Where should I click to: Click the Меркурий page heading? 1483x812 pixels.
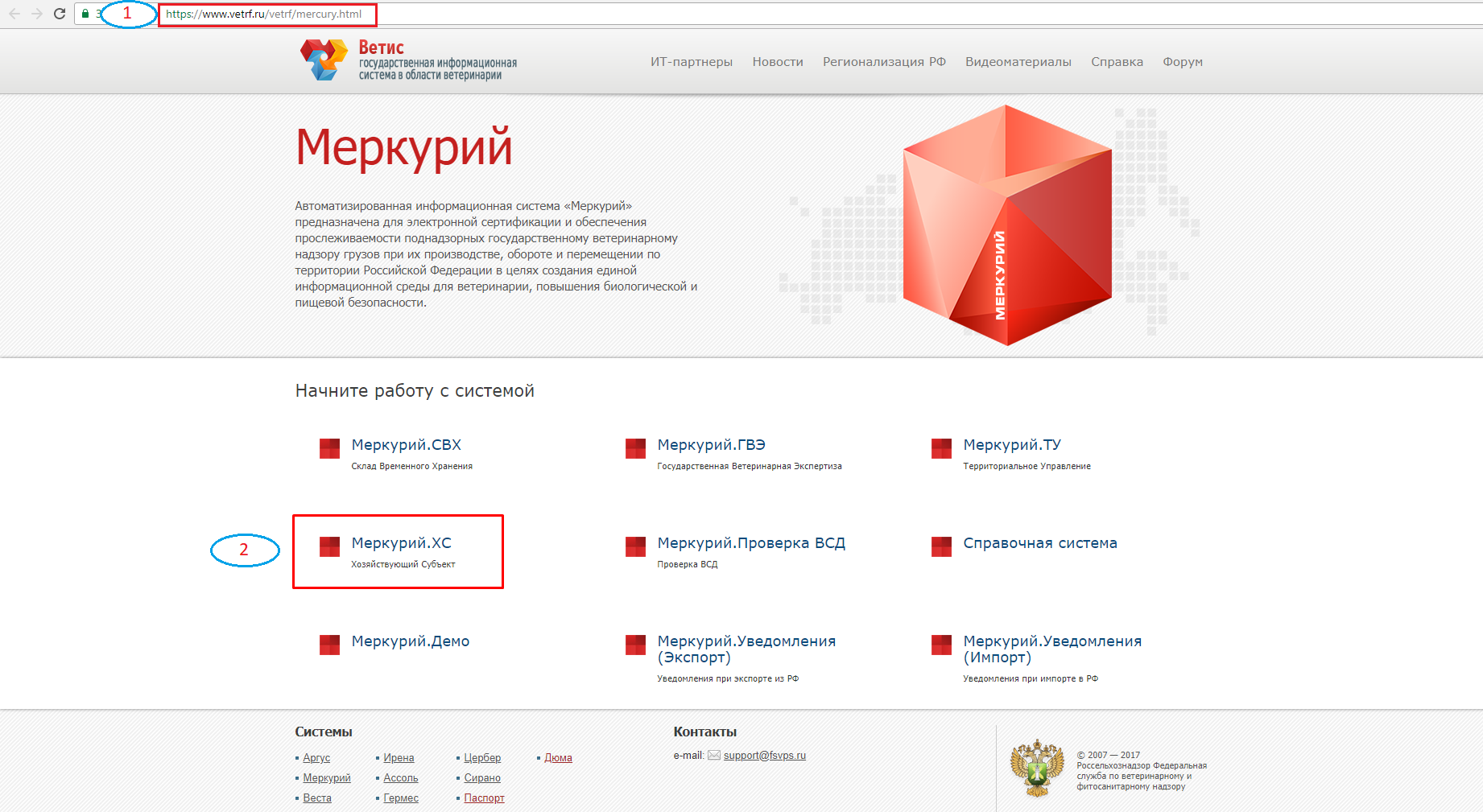click(x=403, y=148)
